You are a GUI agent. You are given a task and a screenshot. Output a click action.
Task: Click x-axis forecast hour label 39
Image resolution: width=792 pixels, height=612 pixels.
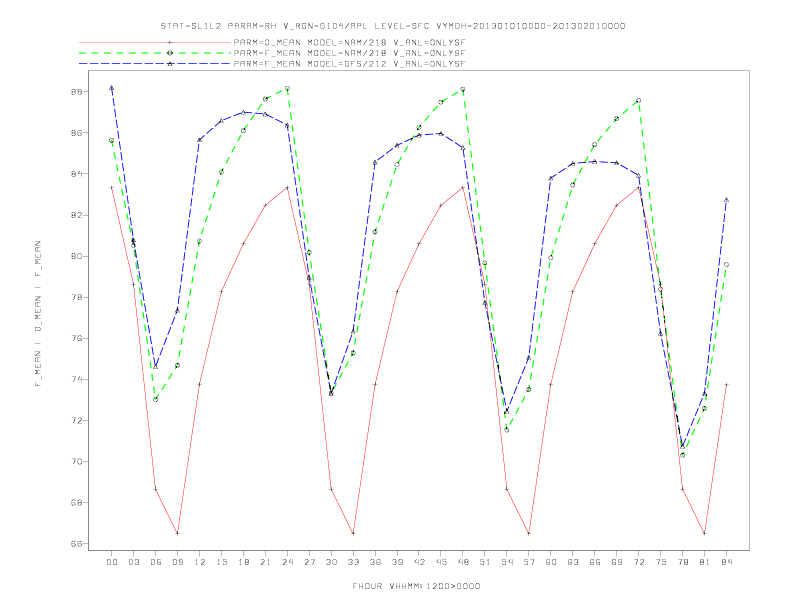[x=397, y=562]
